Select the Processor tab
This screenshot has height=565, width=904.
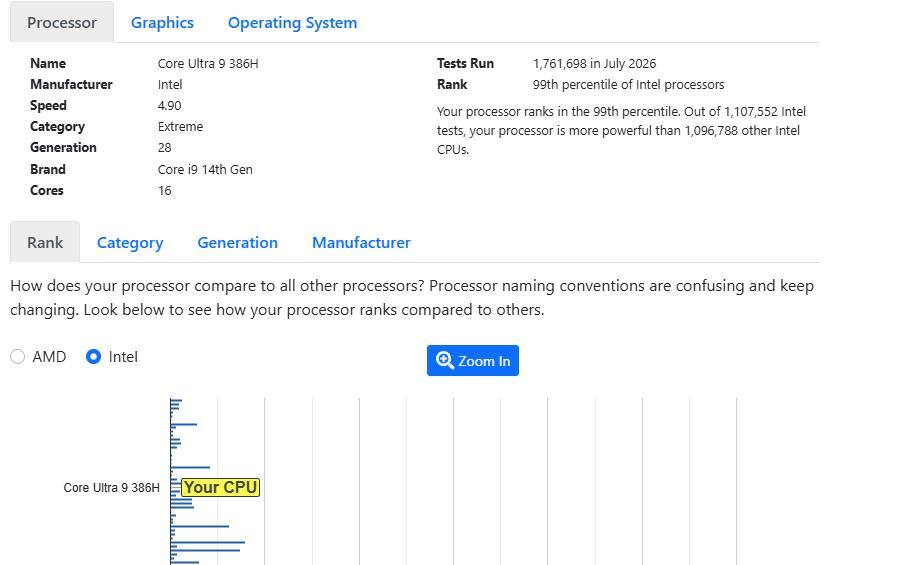[62, 22]
